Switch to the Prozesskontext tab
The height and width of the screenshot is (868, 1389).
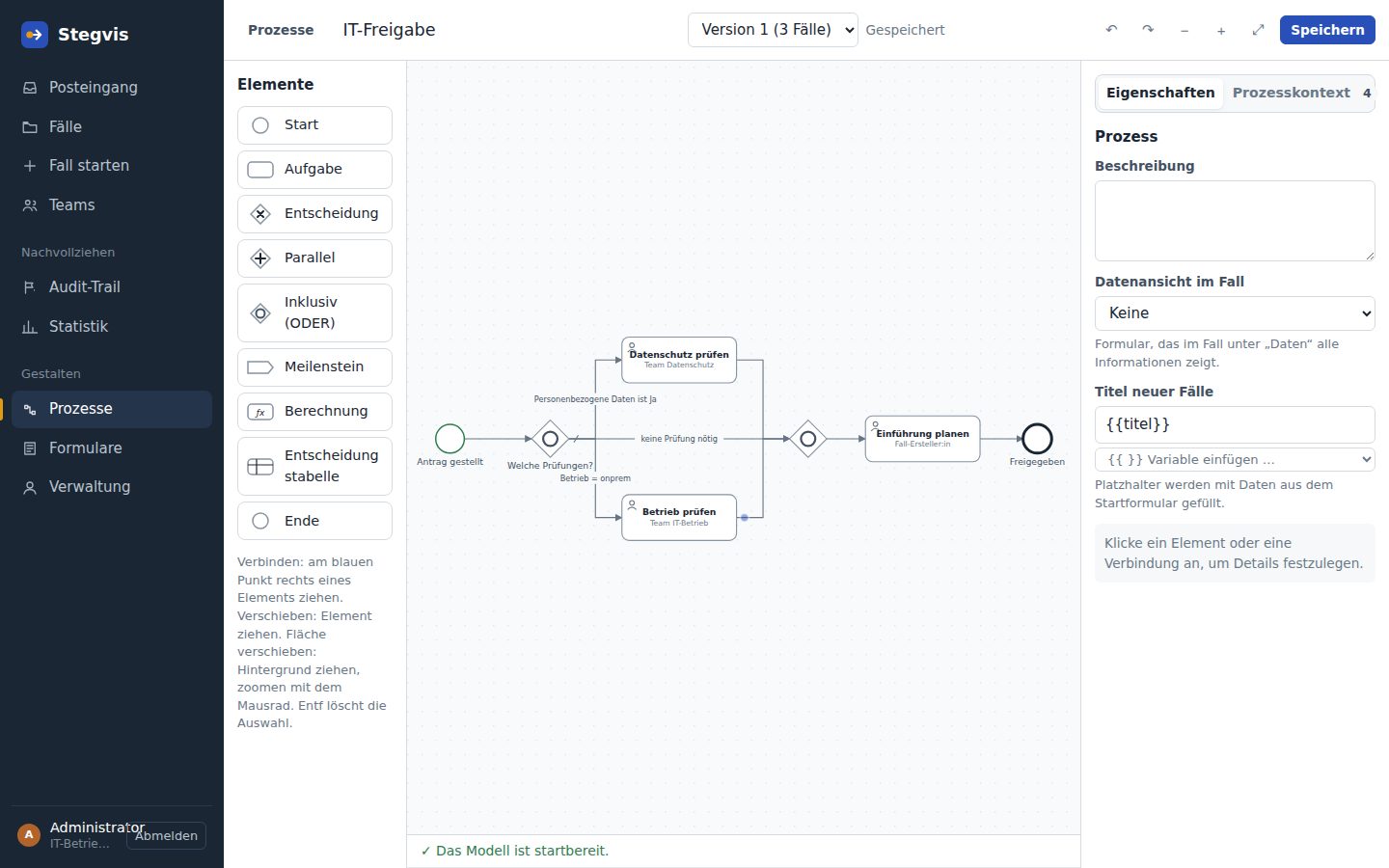pyautogui.click(x=1291, y=94)
